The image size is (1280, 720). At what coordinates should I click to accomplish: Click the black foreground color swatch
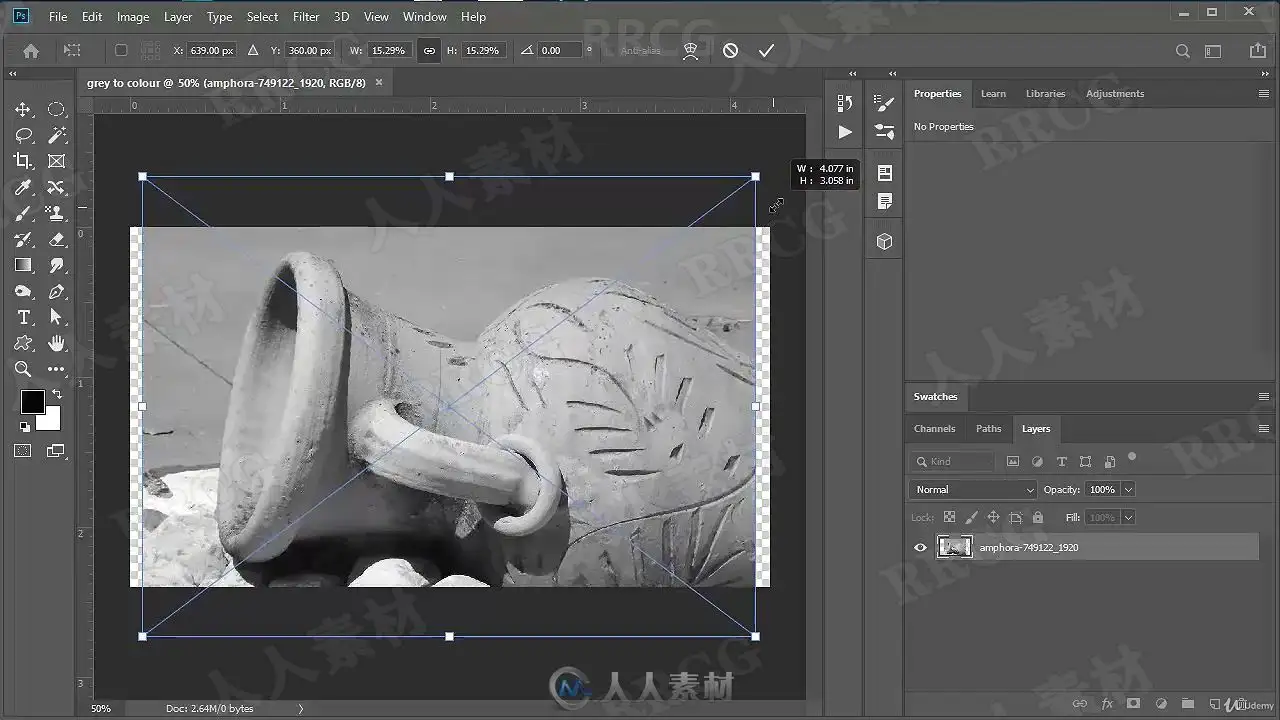(32, 401)
